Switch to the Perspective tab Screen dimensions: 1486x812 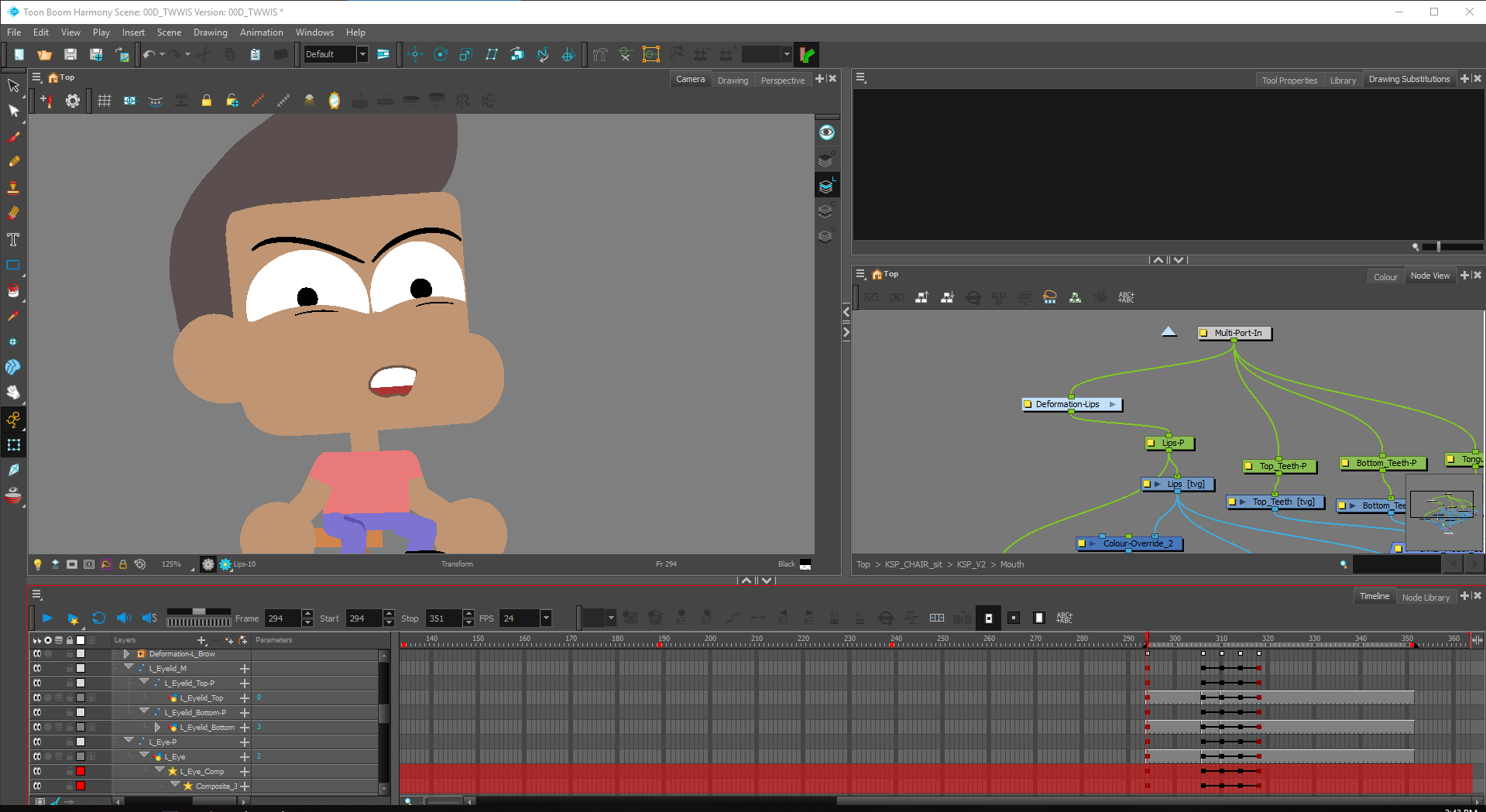(x=782, y=81)
